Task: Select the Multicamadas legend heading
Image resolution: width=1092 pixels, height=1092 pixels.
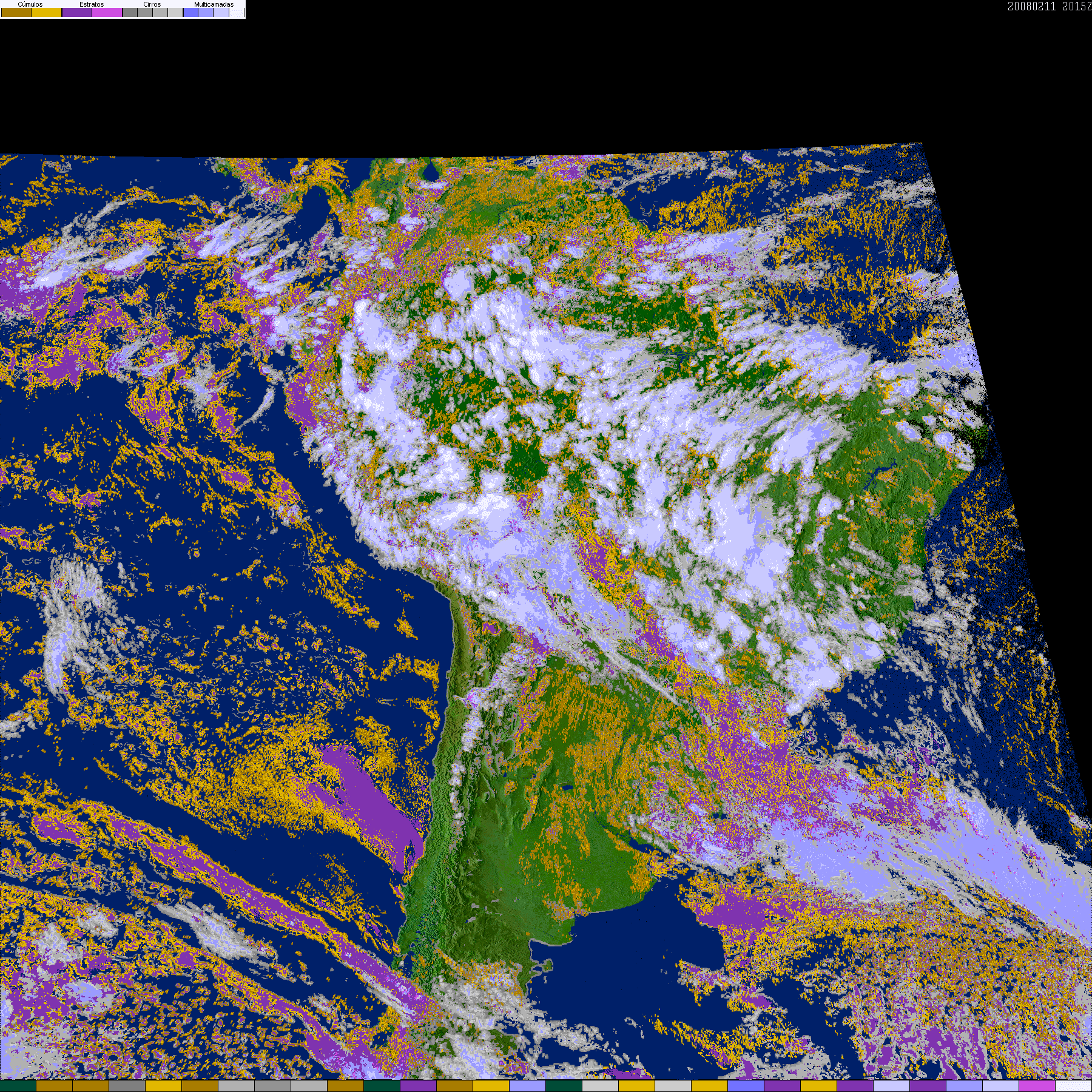Action: [x=214, y=4]
